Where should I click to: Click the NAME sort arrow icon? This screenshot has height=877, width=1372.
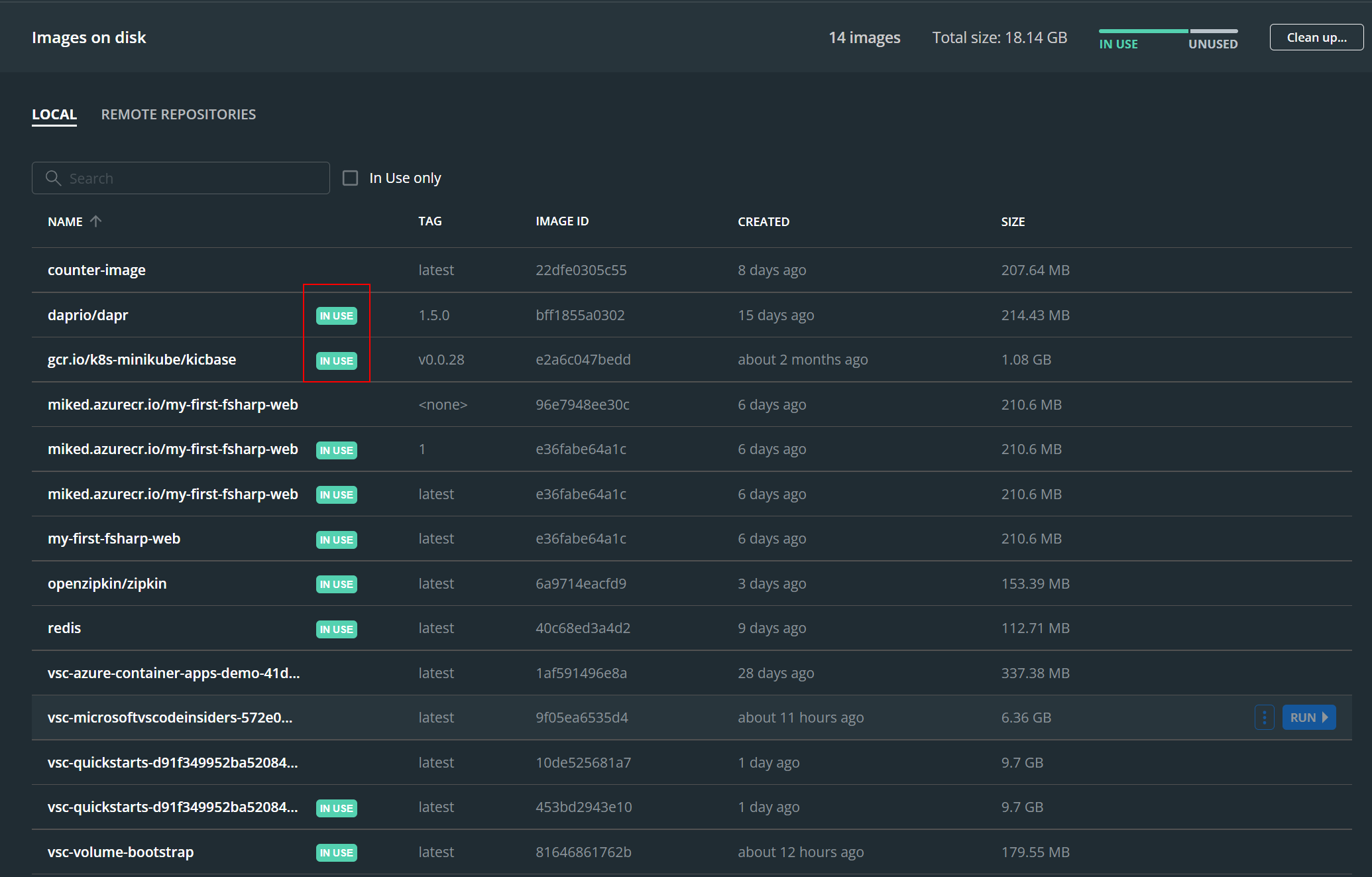[95, 221]
